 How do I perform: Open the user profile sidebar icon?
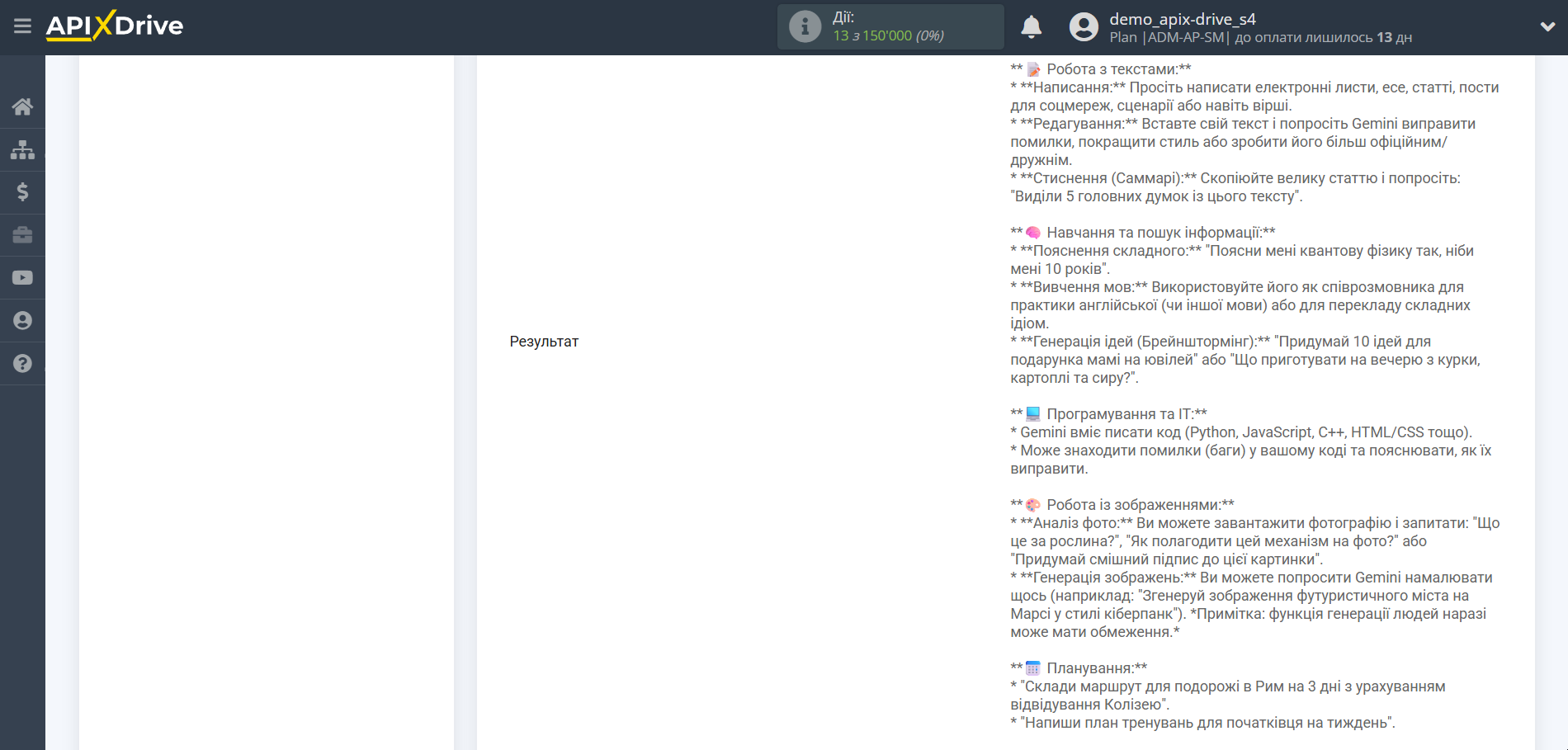tap(22, 321)
